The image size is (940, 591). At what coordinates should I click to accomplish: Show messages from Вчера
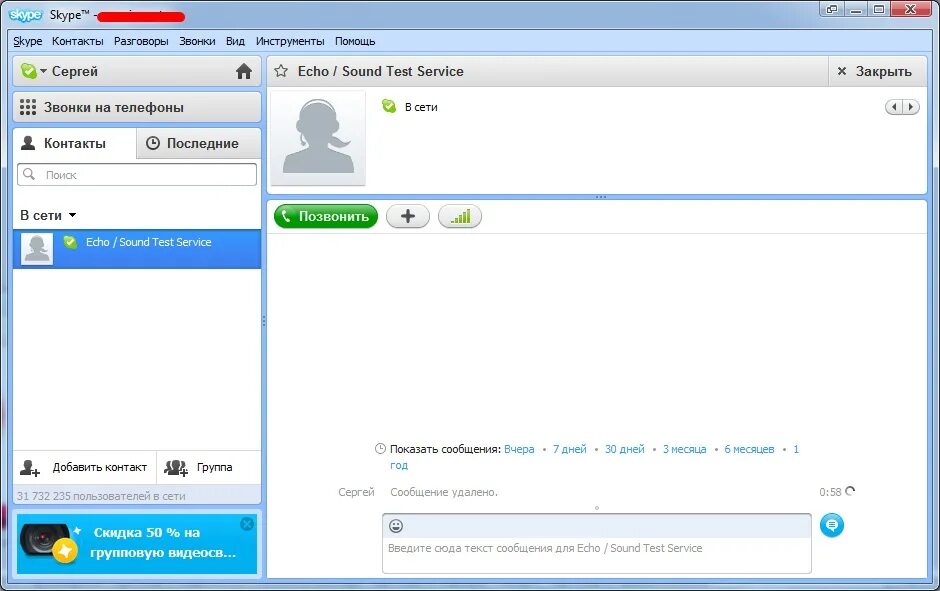pos(519,449)
